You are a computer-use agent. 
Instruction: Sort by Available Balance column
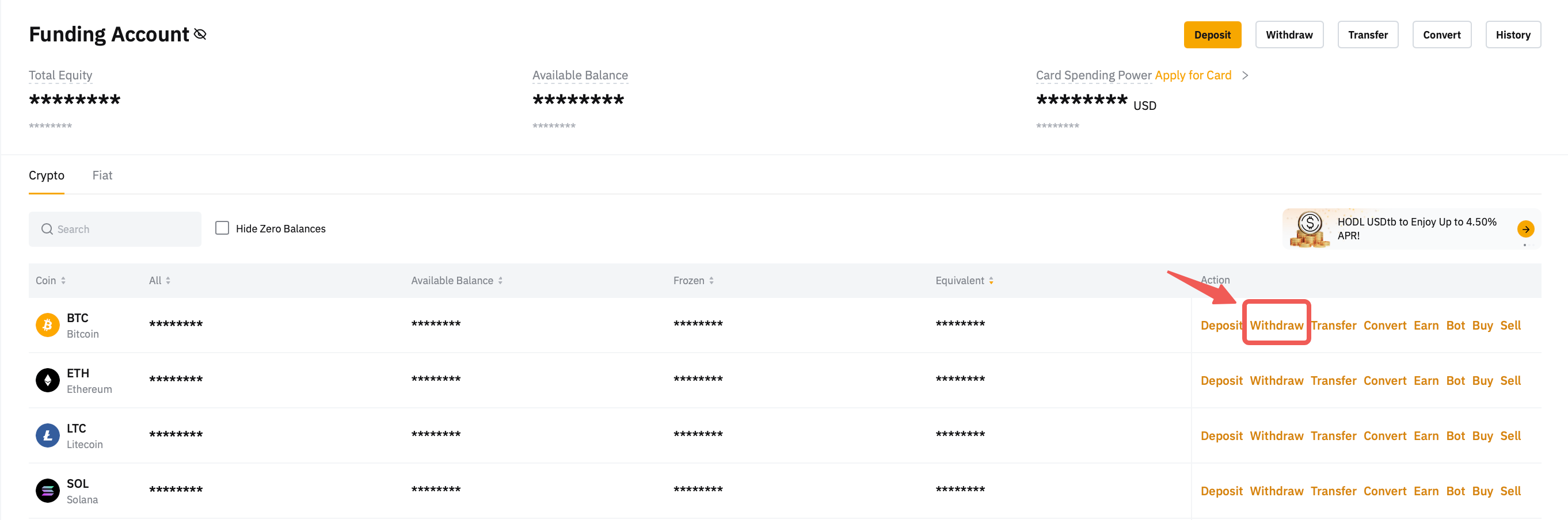point(500,280)
